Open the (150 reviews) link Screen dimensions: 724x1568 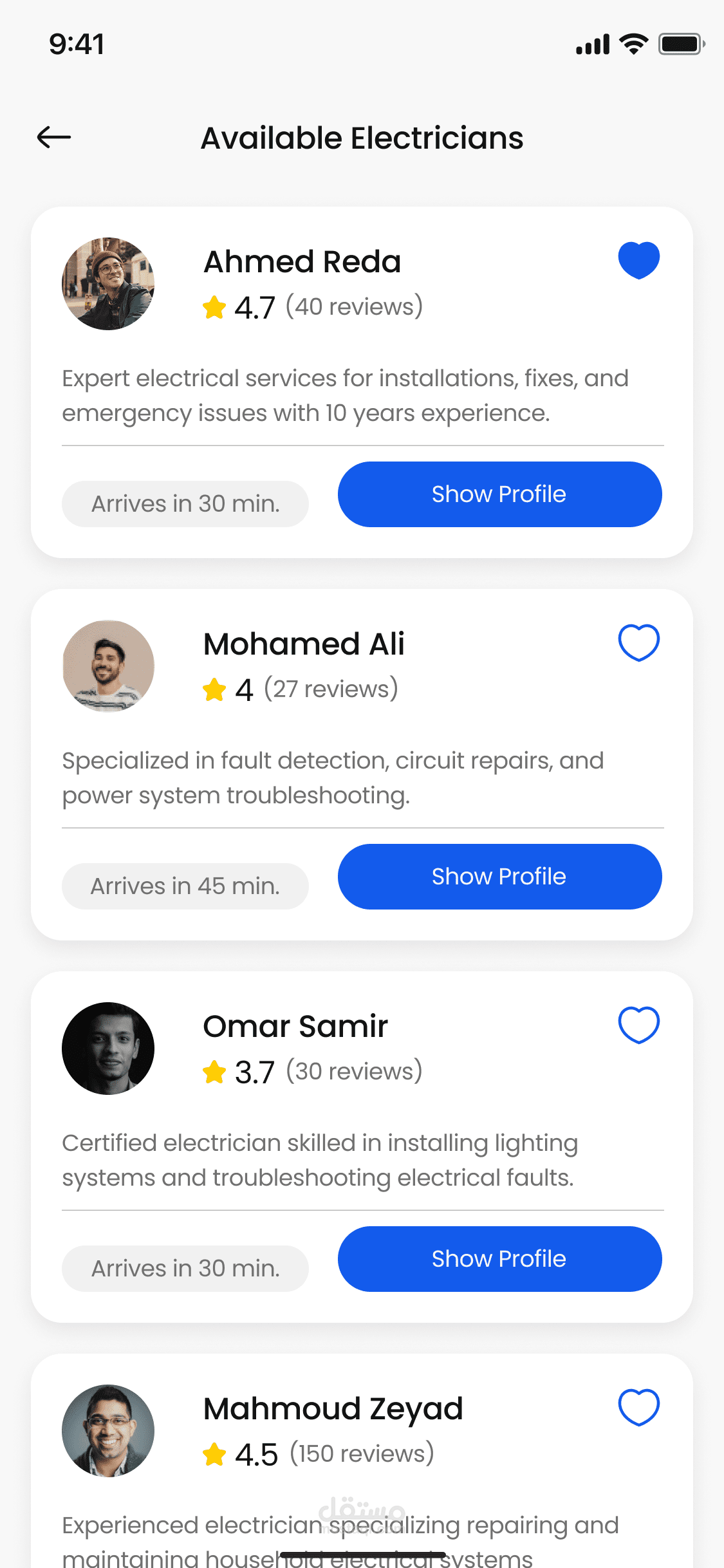coord(362,1453)
